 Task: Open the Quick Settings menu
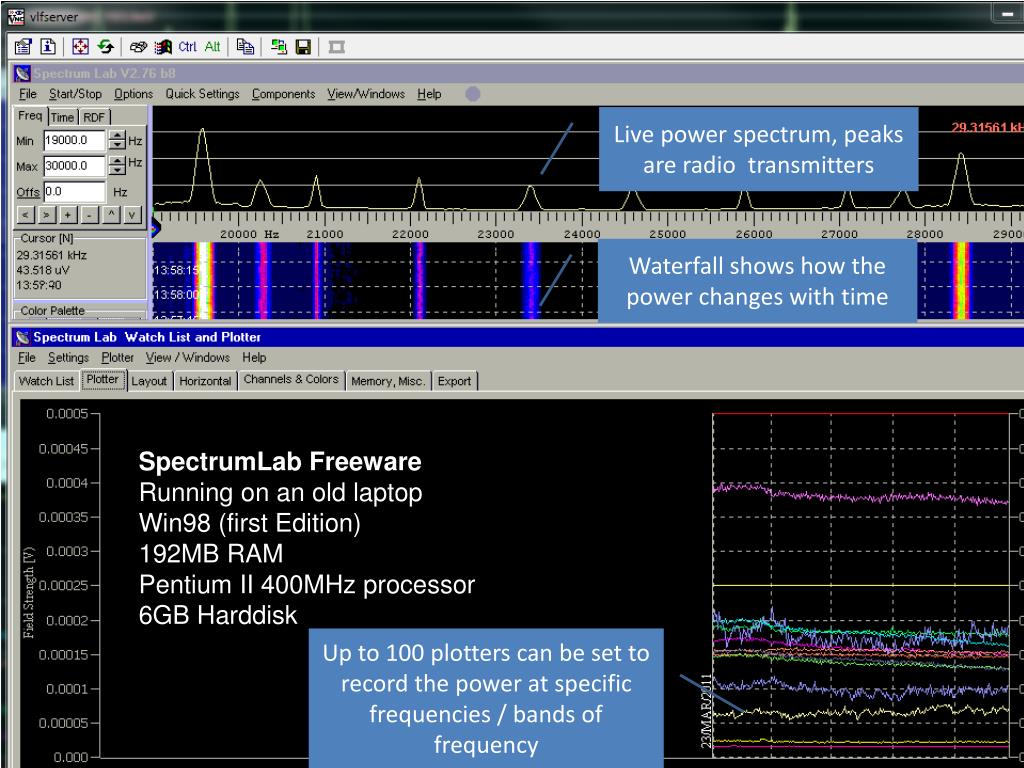(x=202, y=94)
